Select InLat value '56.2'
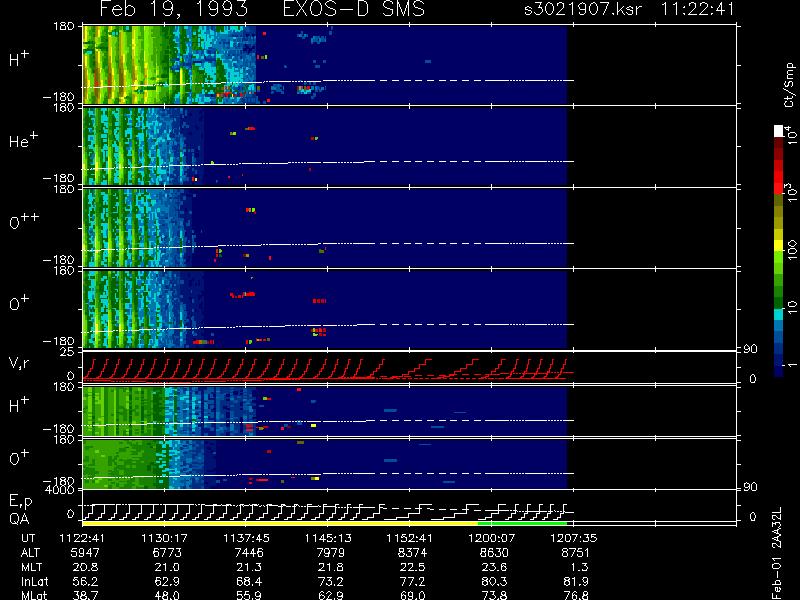The width and height of the screenshot is (800, 600). click(x=86, y=582)
